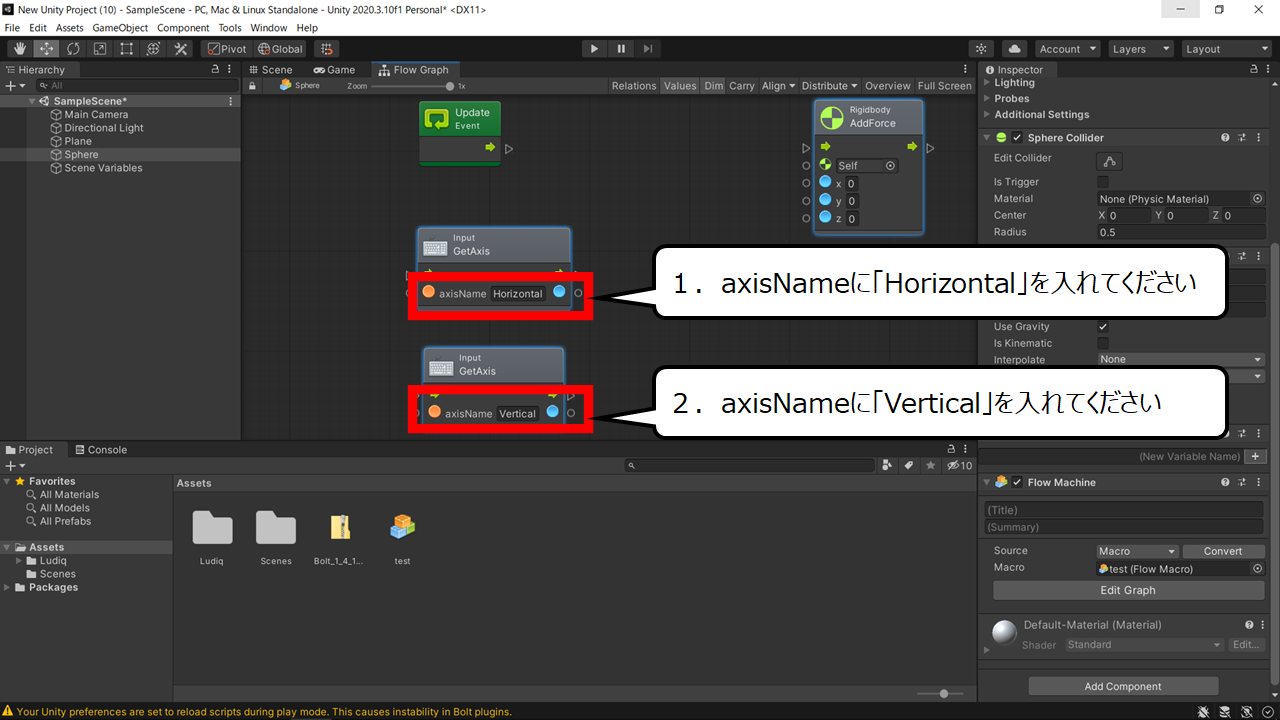Open the Source Macro dropdown
Screen dimensions: 1280x720
click(1138, 551)
